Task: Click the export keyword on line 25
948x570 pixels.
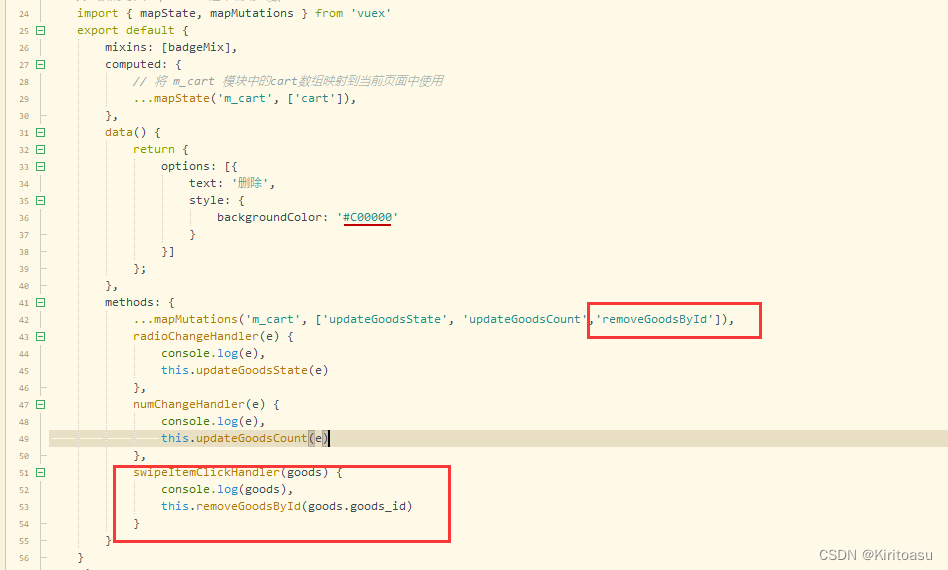Action: tap(97, 30)
